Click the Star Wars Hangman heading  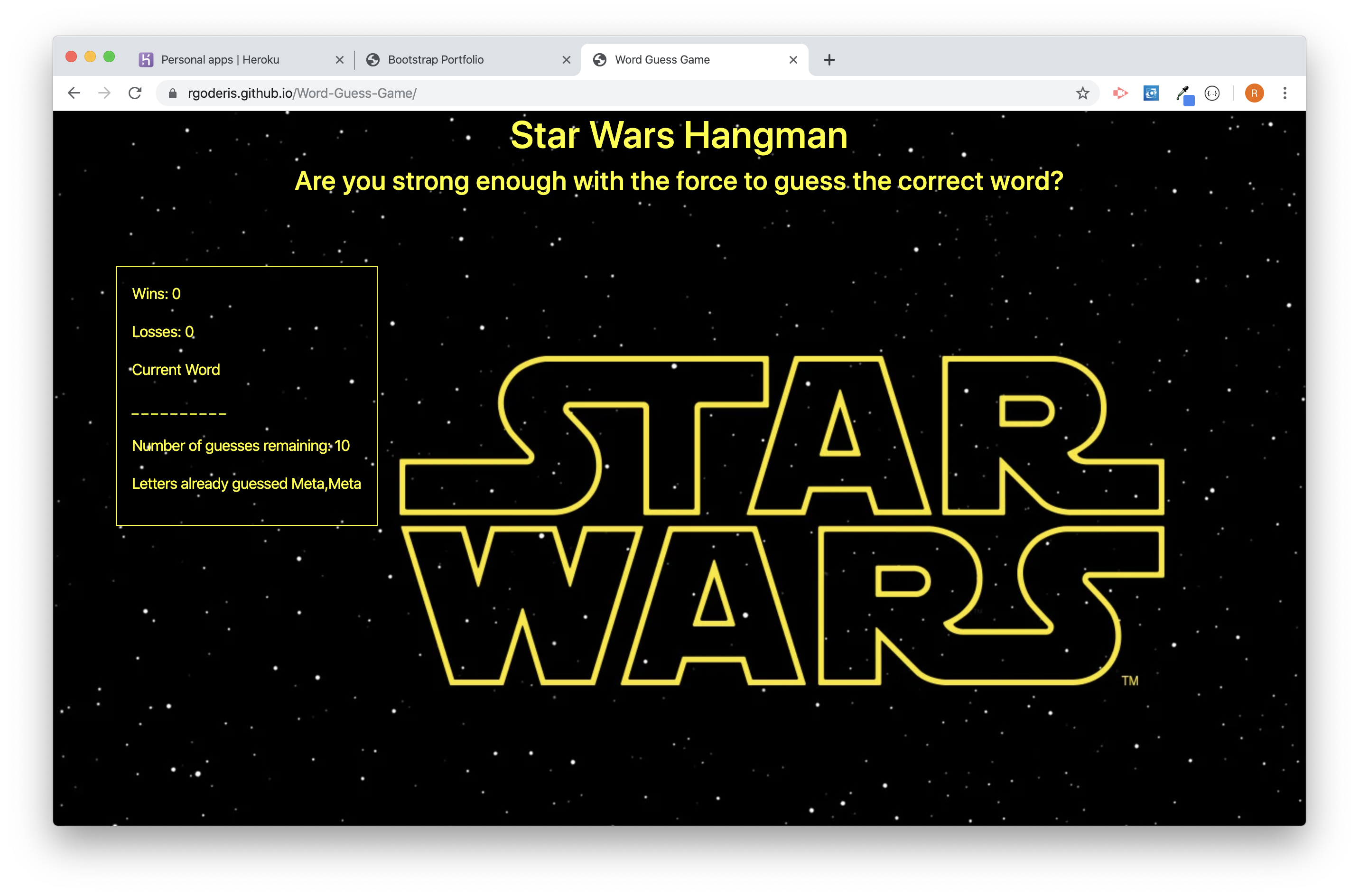[679, 135]
